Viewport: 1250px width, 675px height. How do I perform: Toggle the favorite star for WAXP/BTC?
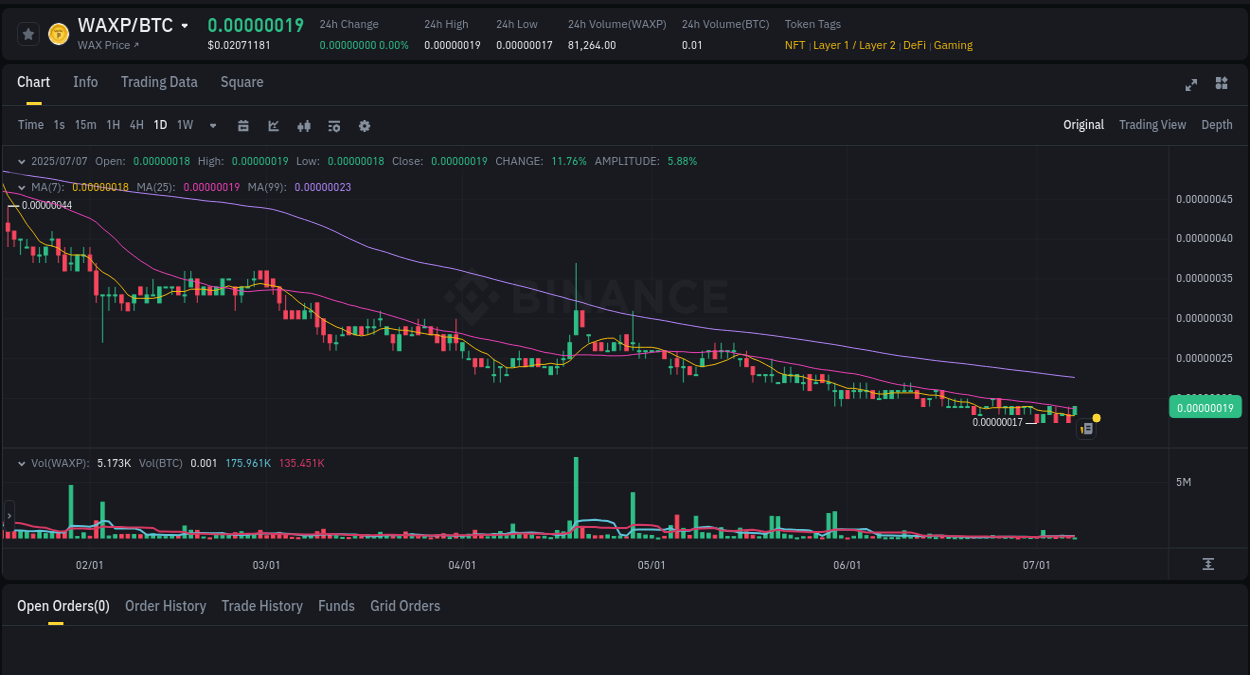click(28, 33)
